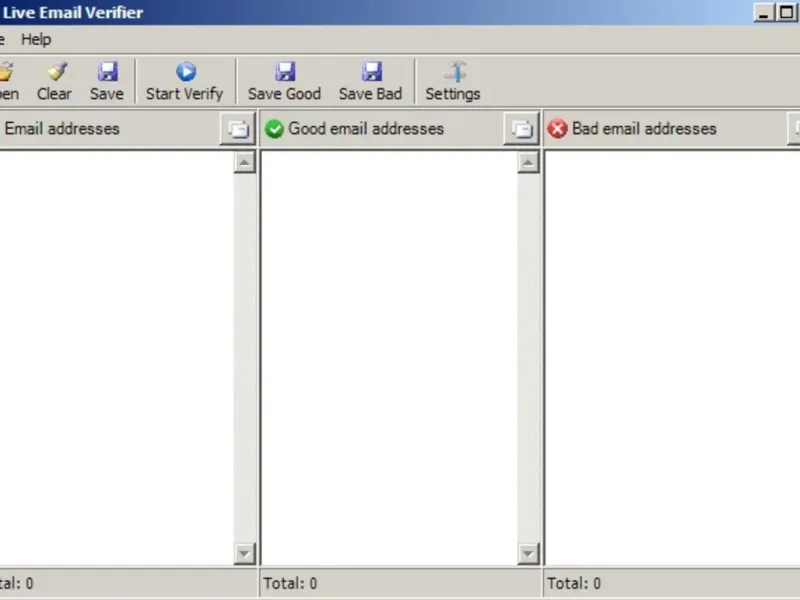
Task: Click the Clear broom icon
Action: coord(57,72)
